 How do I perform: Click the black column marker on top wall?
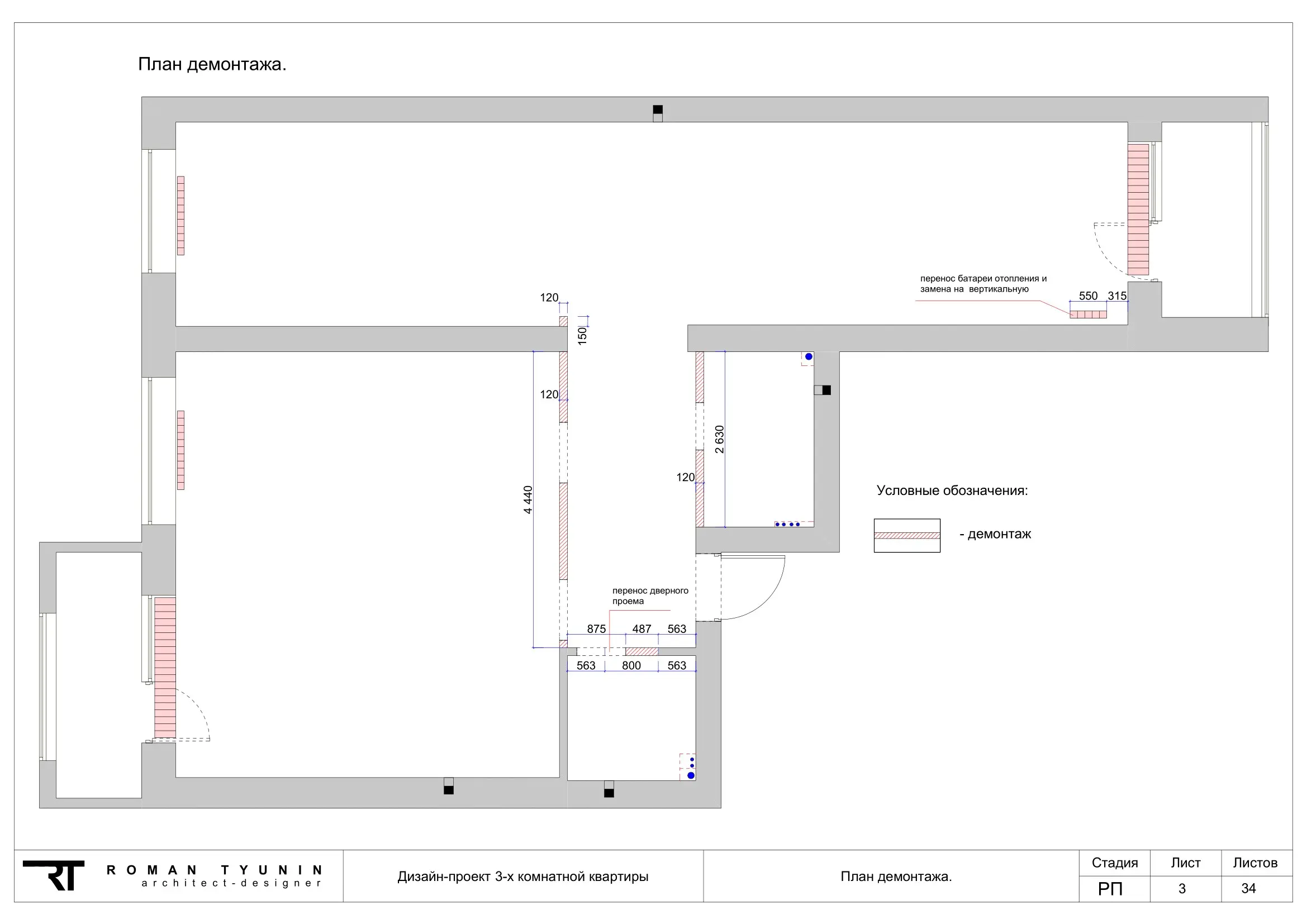[658, 110]
